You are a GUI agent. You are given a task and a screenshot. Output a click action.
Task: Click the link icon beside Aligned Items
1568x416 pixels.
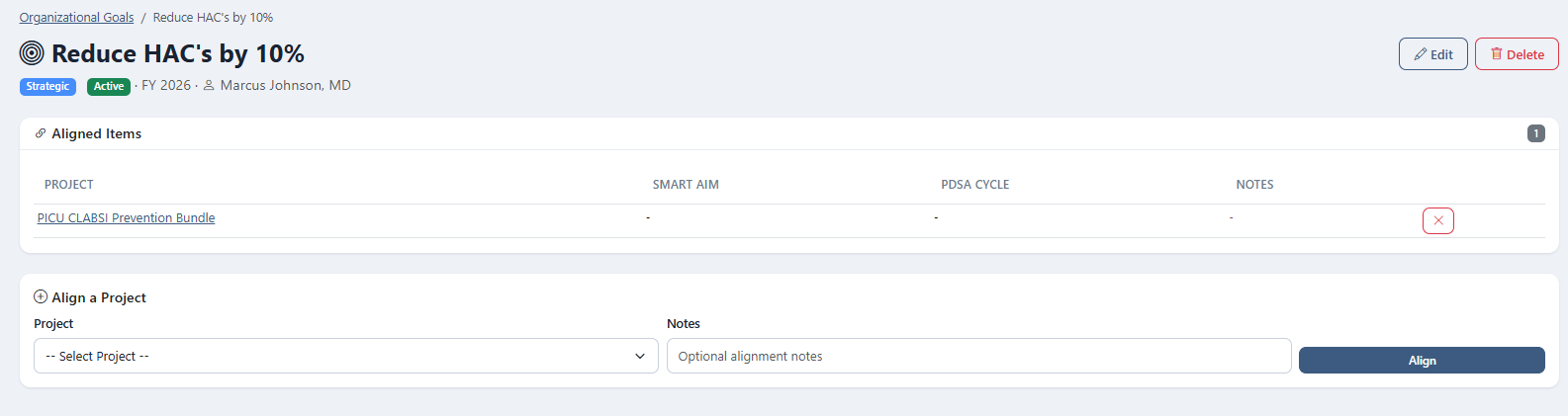click(41, 133)
